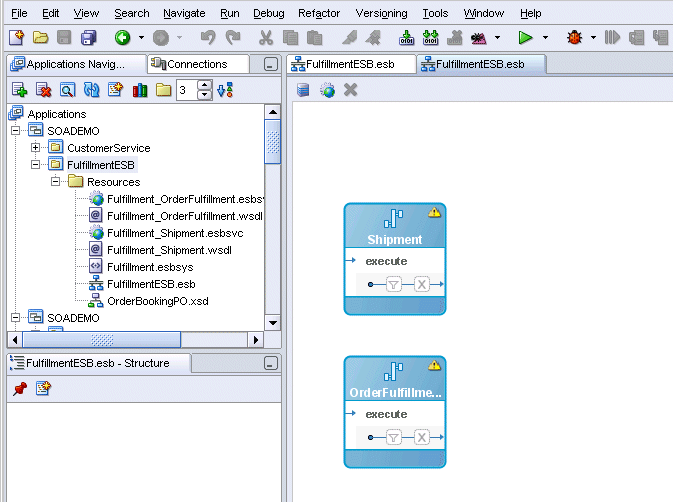The height and width of the screenshot is (502, 673).
Task: Open the Tools menu
Action: [435, 14]
